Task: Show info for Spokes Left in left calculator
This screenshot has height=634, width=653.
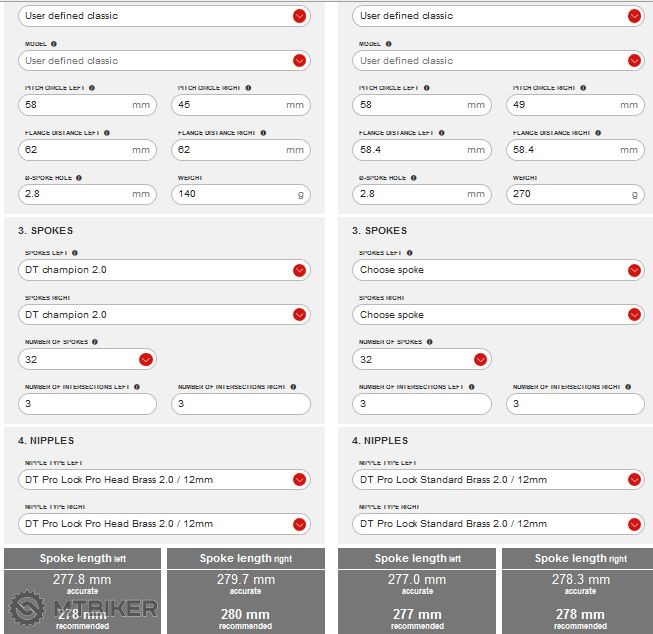Action: [x=74, y=253]
